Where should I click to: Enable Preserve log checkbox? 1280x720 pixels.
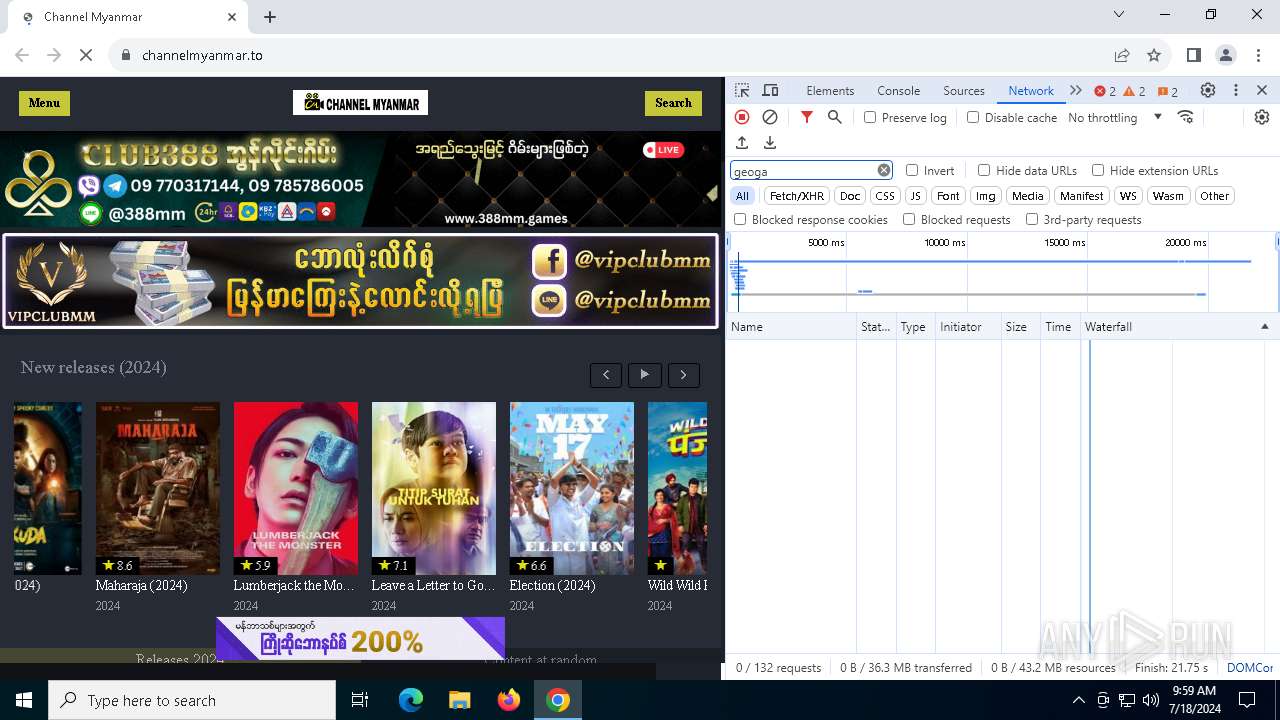click(x=870, y=117)
